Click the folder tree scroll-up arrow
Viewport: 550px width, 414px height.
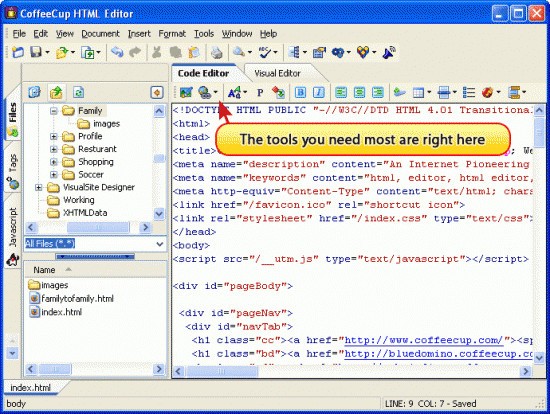(159, 111)
